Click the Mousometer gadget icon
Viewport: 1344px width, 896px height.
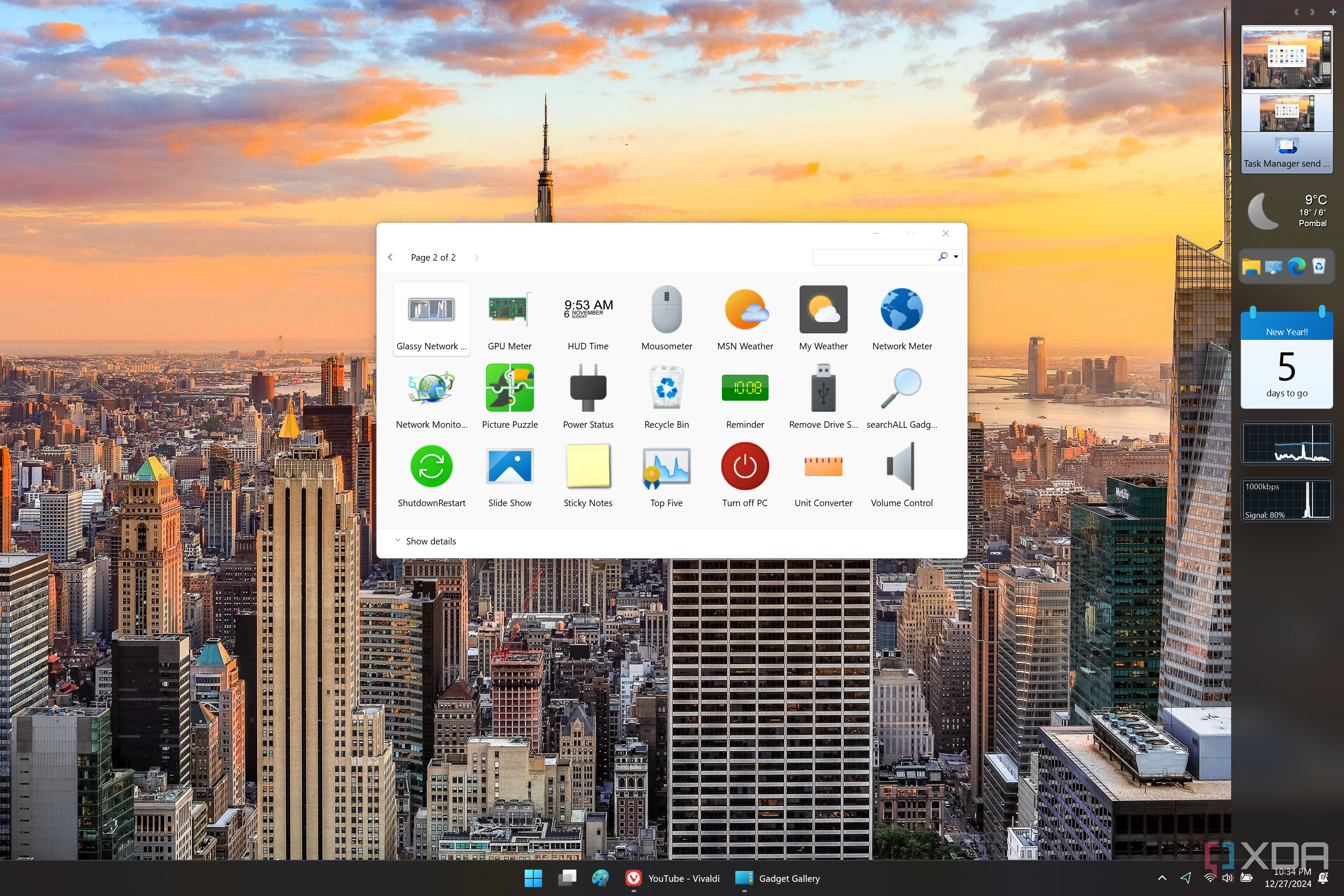(666, 310)
